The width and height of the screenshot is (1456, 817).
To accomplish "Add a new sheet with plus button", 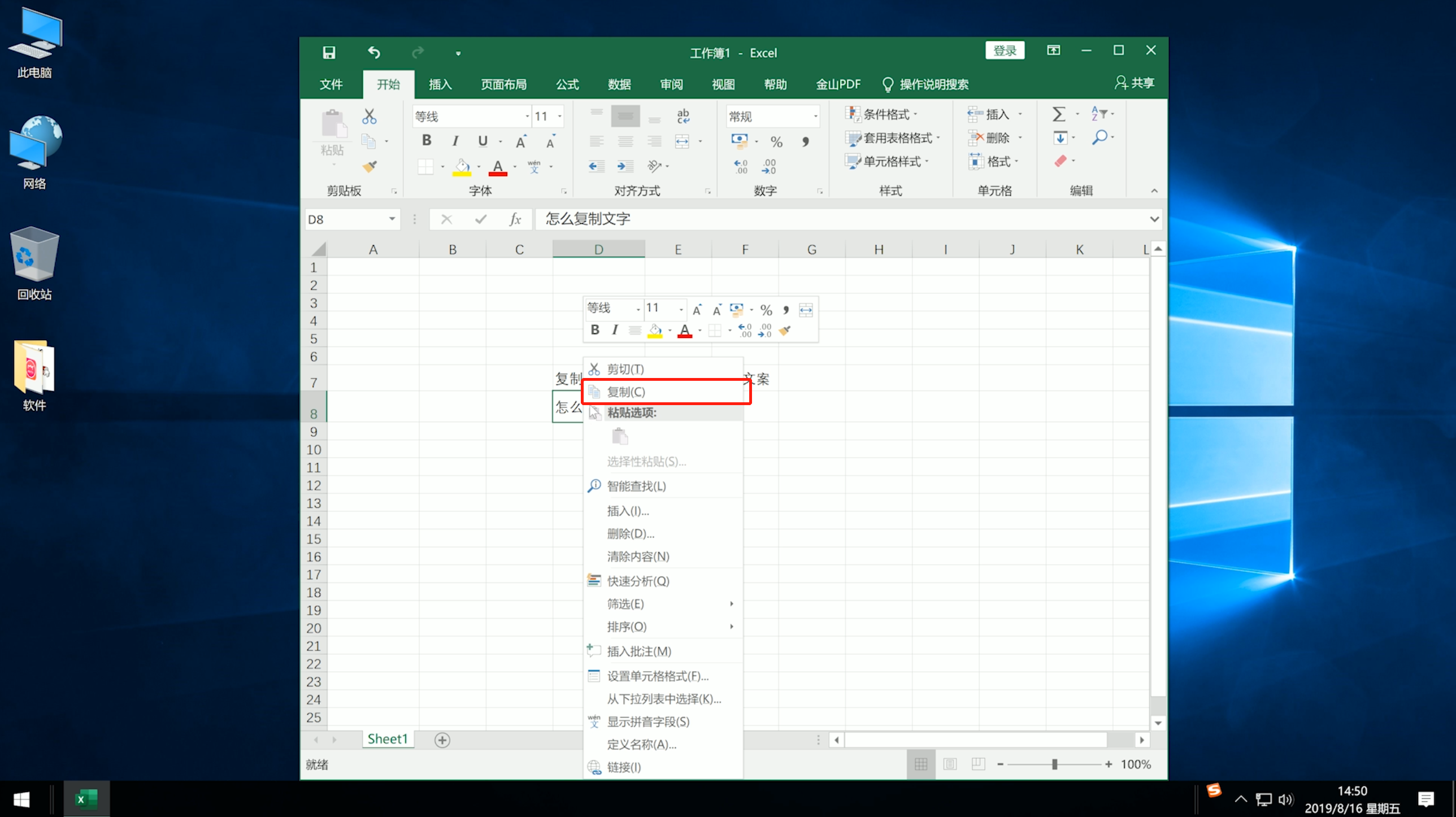I will point(442,740).
